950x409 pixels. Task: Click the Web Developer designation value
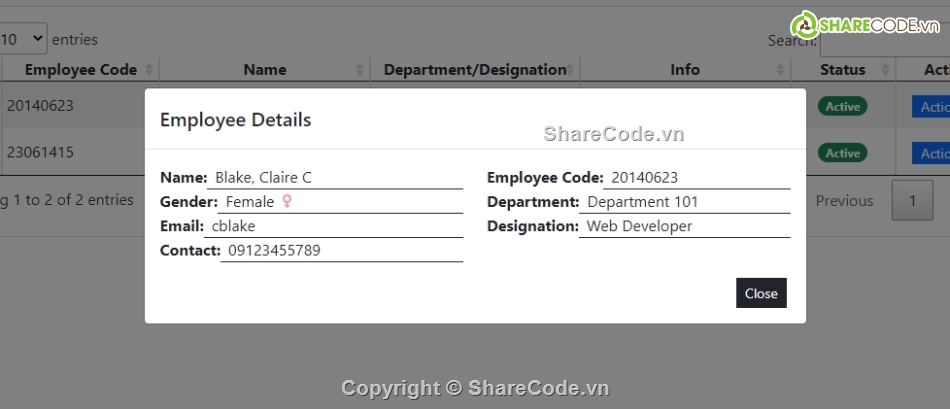coord(639,226)
